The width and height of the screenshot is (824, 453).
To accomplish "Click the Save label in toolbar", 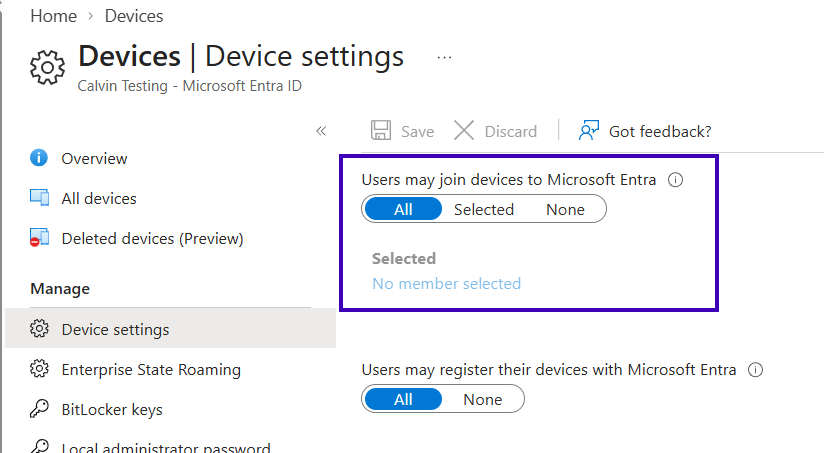I will coord(417,131).
